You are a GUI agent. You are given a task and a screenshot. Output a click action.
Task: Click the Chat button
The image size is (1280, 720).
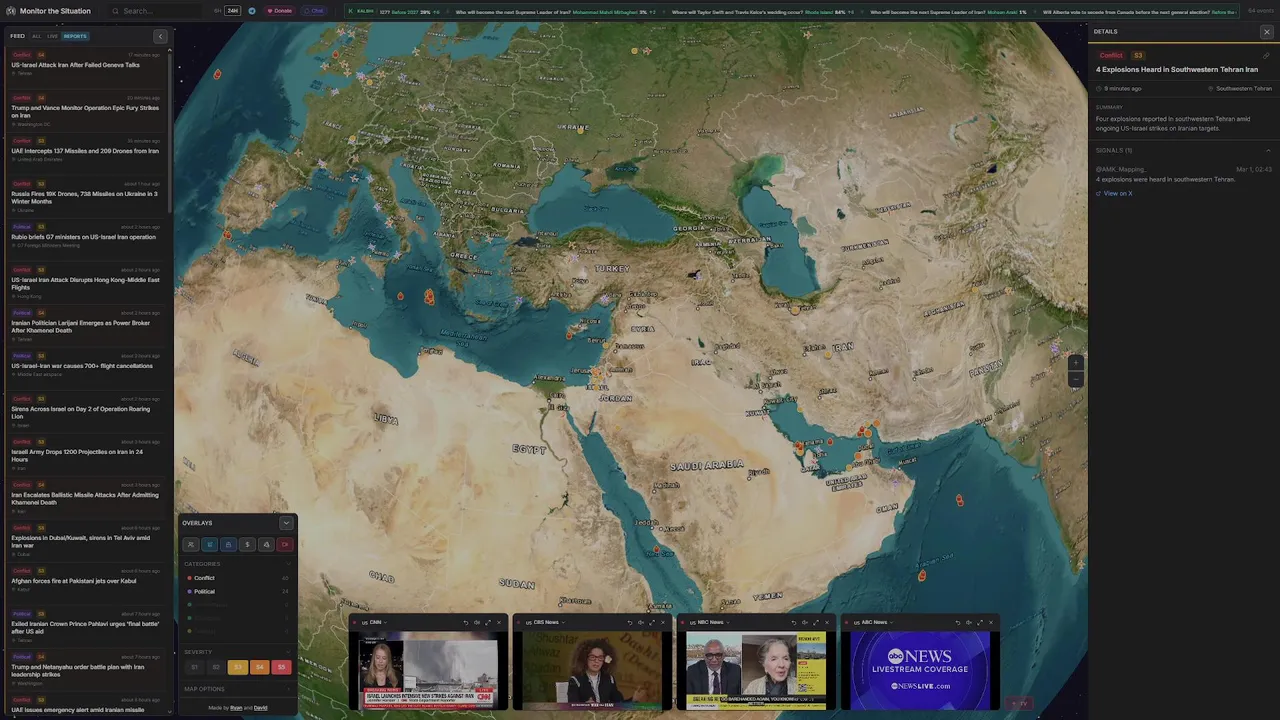pyautogui.click(x=315, y=11)
